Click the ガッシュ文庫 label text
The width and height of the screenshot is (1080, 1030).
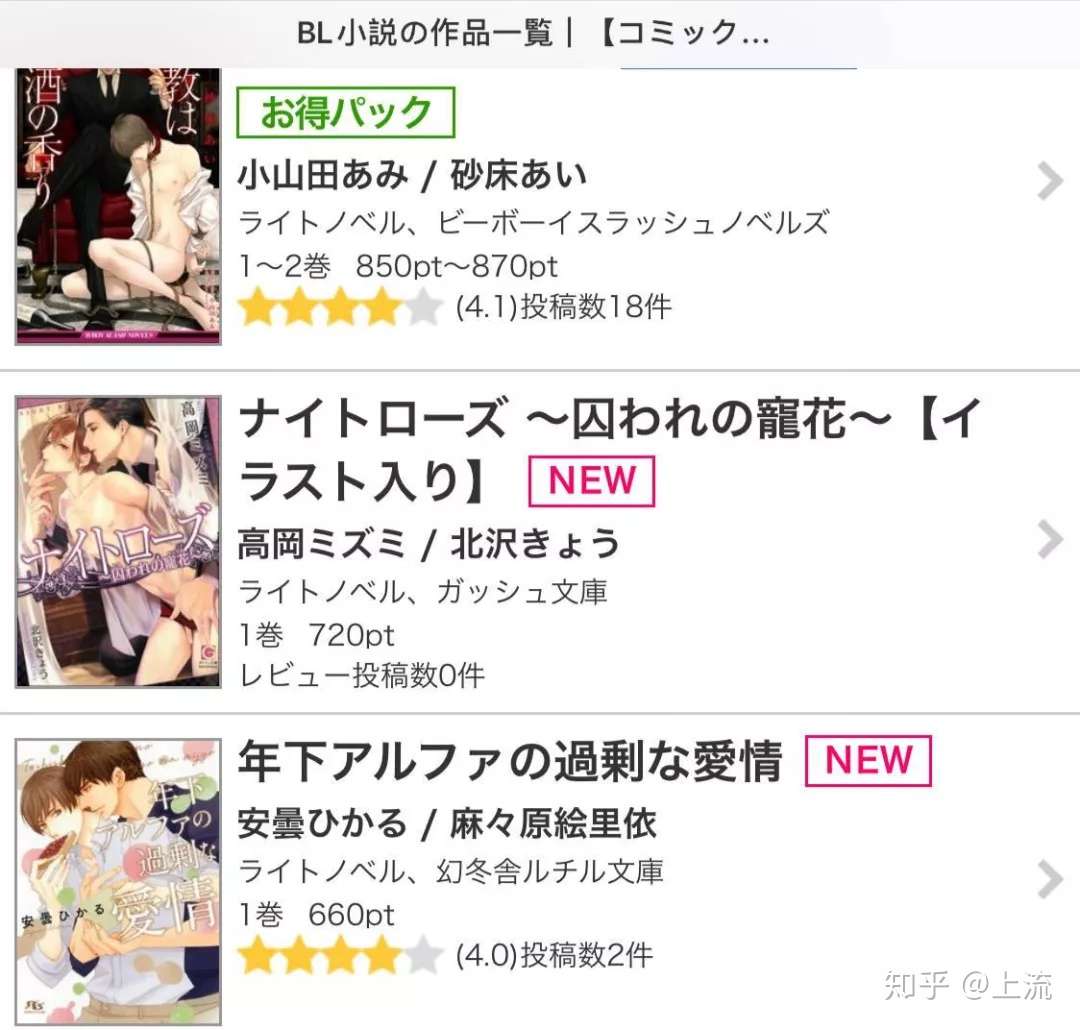[x=521, y=592]
